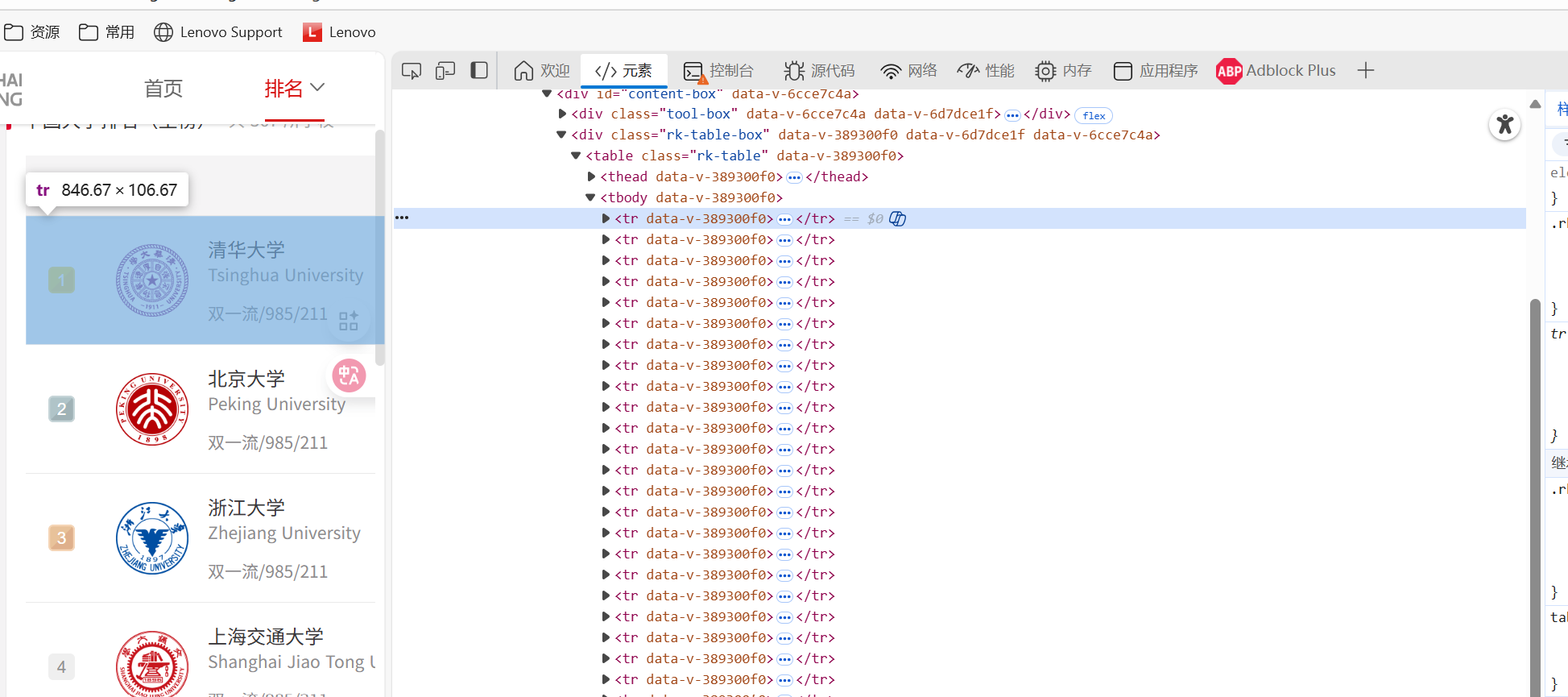1568x697 pixels.
Task: Expand the tool-box div node
Action: pyautogui.click(x=562, y=114)
